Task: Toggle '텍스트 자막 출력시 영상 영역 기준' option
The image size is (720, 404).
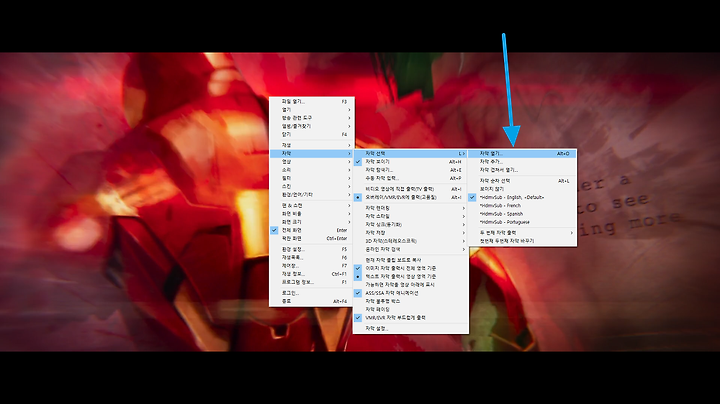Action: point(411,276)
